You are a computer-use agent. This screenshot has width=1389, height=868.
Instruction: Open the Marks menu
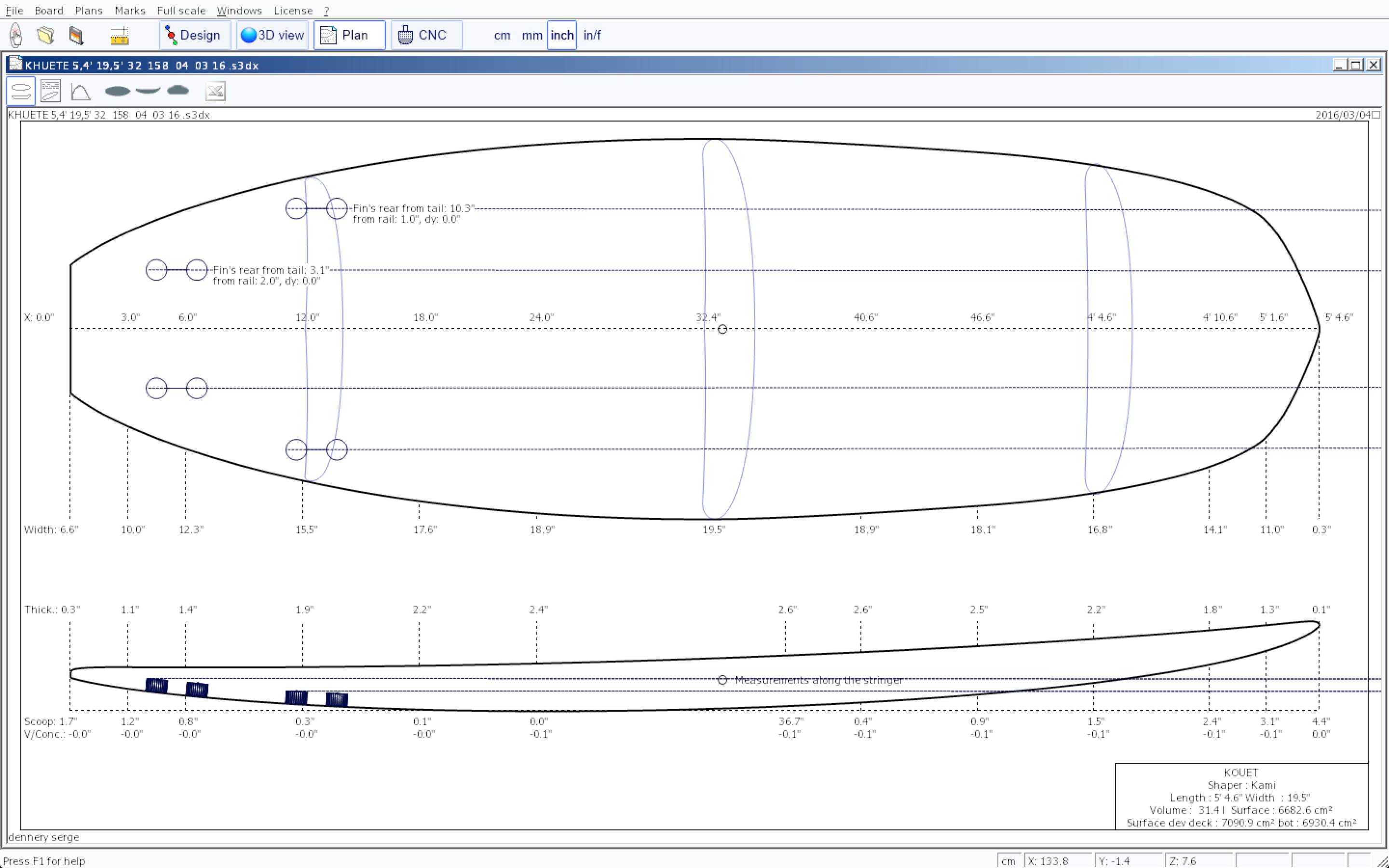[130, 10]
